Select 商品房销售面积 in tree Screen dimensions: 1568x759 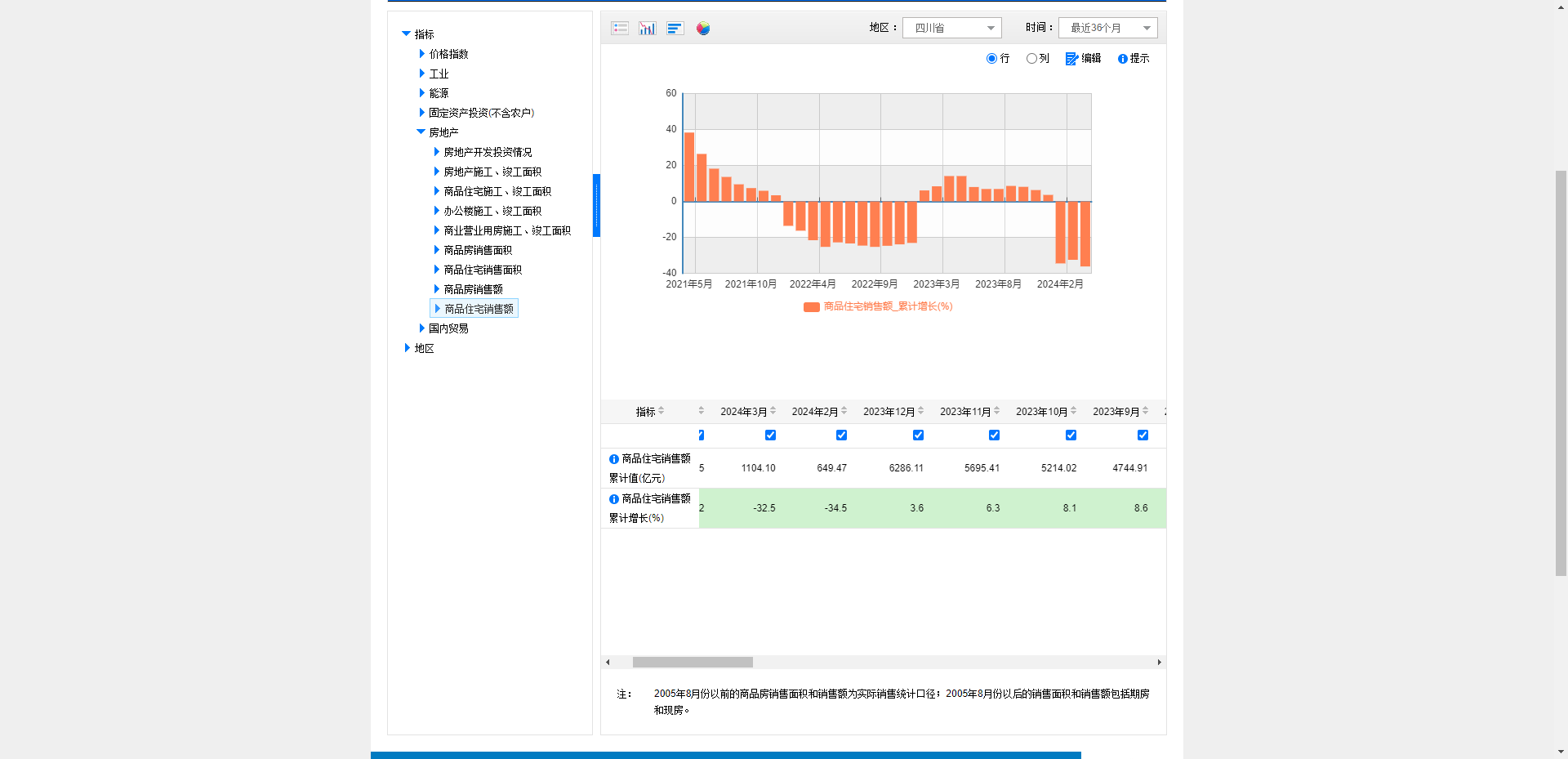(x=478, y=250)
